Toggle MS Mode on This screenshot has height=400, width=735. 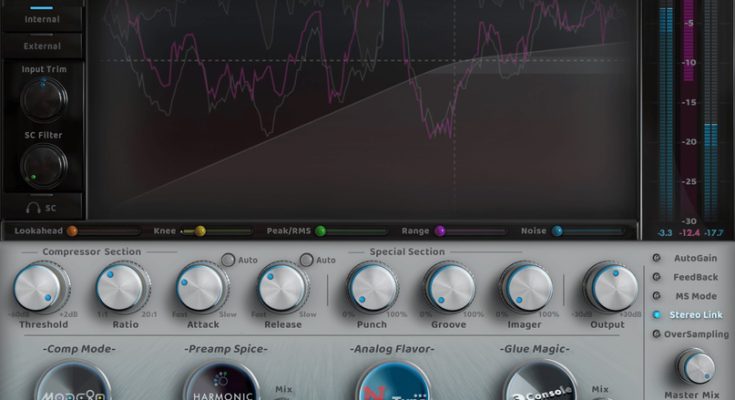[657, 296]
